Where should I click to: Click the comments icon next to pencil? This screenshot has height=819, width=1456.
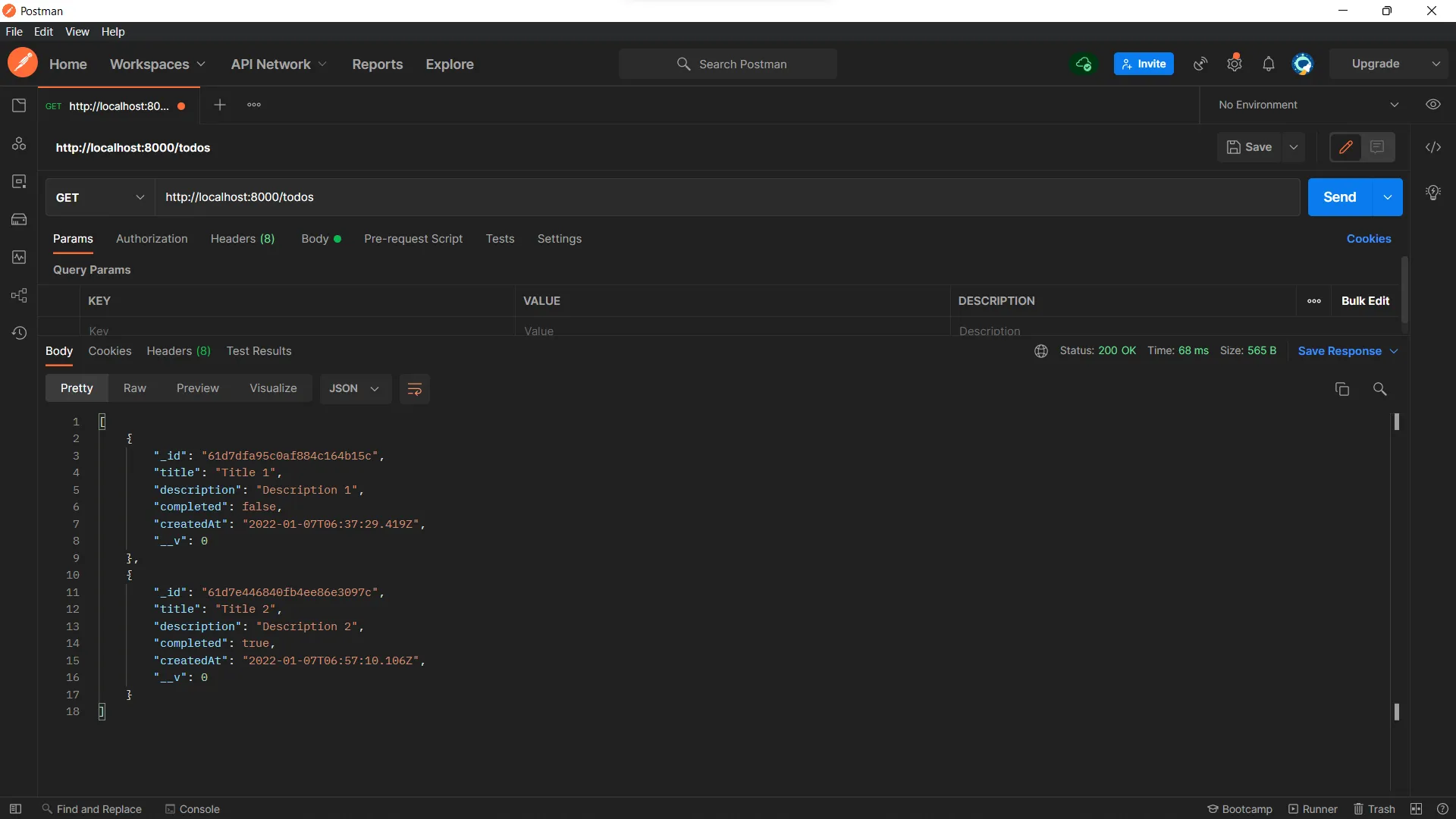[x=1377, y=147]
